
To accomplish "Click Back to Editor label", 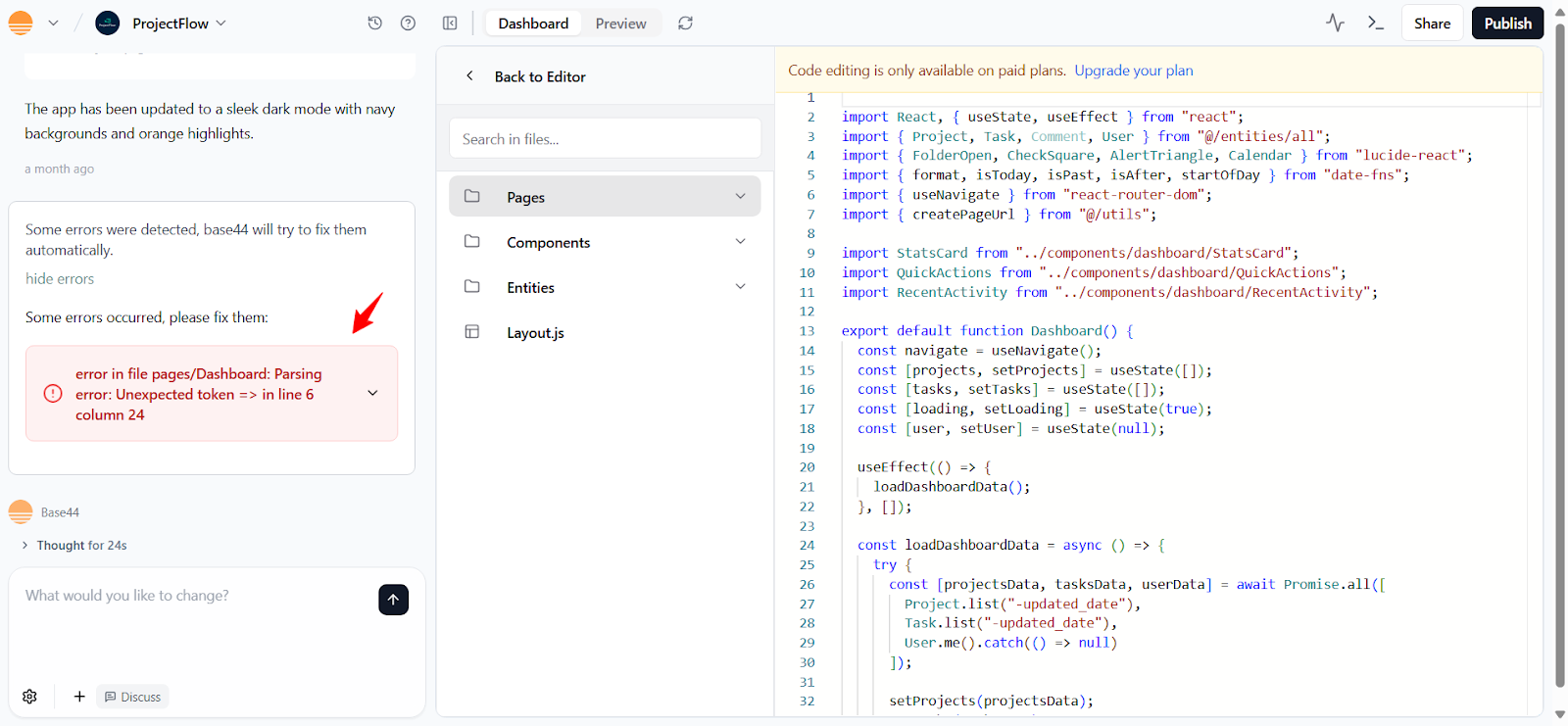I will click(x=540, y=76).
